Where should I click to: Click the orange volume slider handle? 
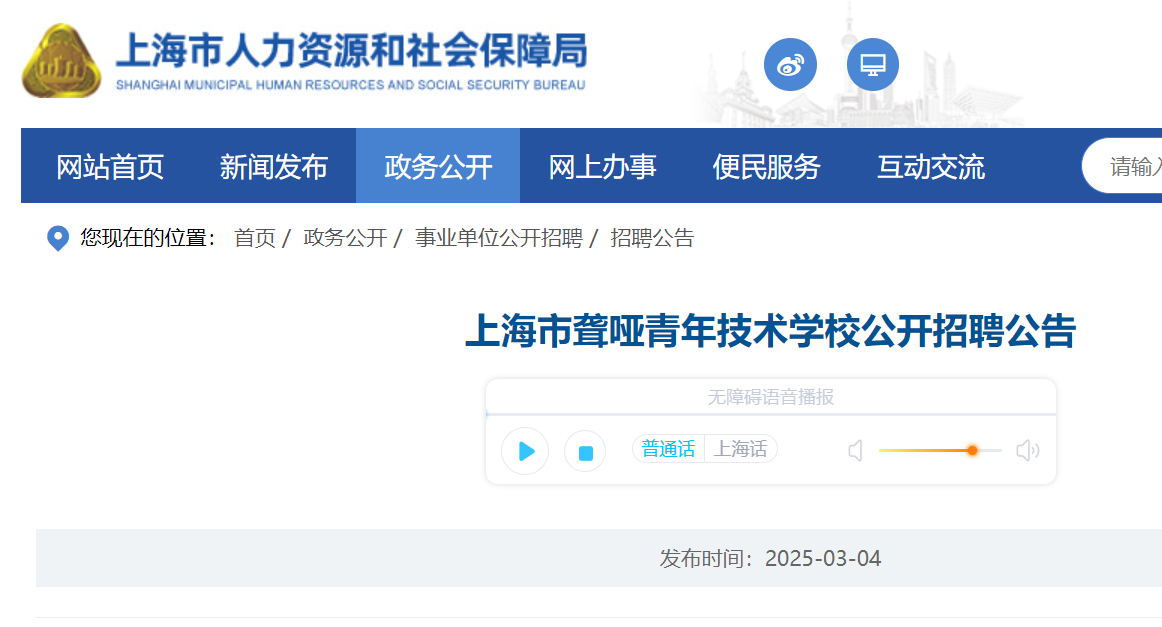coord(972,451)
